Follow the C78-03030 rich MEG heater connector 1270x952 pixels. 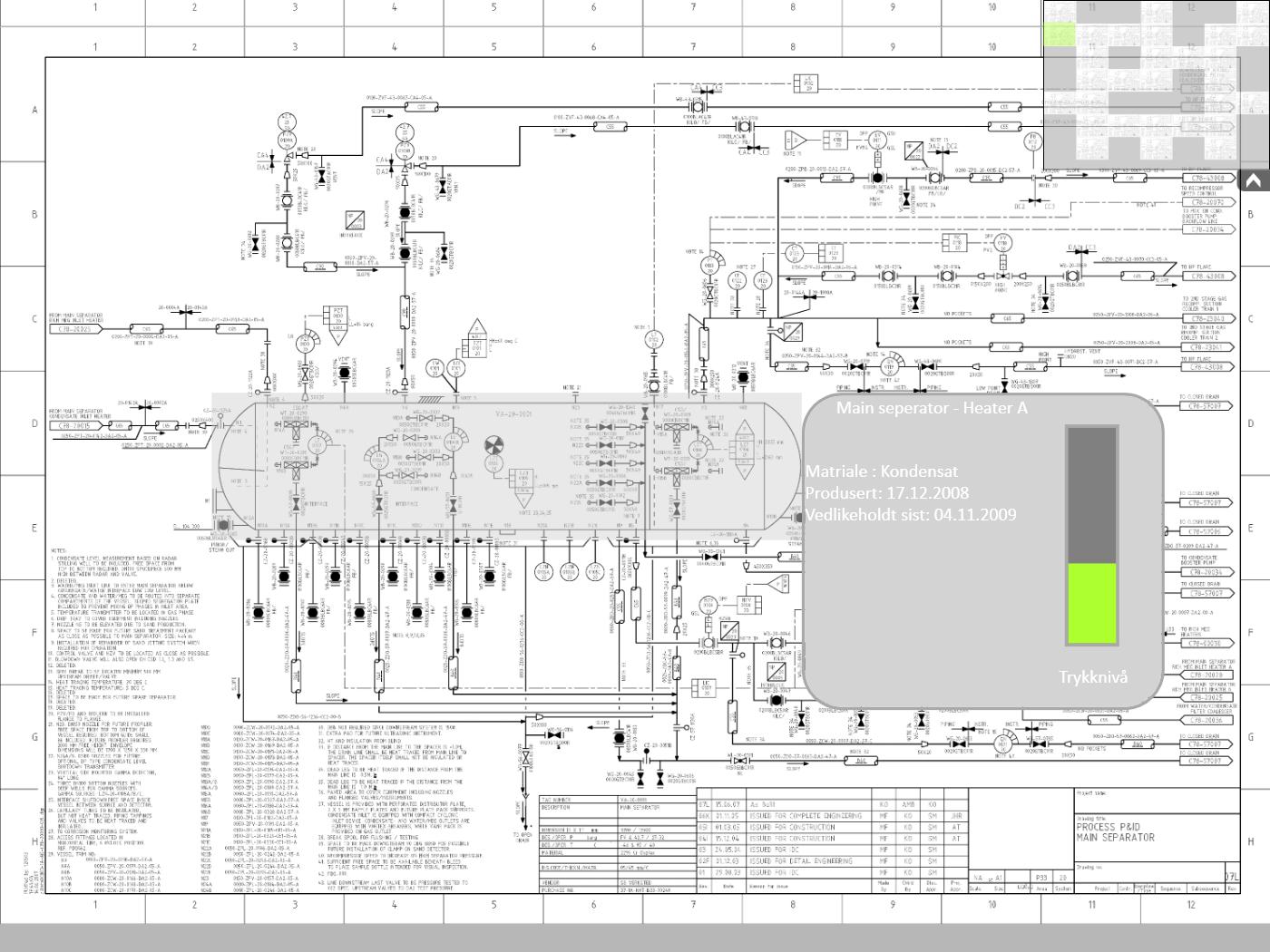pyautogui.click(x=1207, y=643)
